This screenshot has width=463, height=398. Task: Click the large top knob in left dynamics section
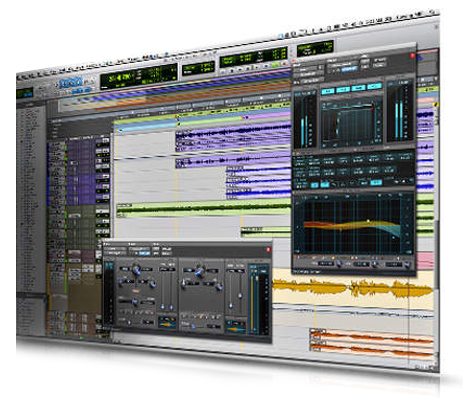[136, 270]
